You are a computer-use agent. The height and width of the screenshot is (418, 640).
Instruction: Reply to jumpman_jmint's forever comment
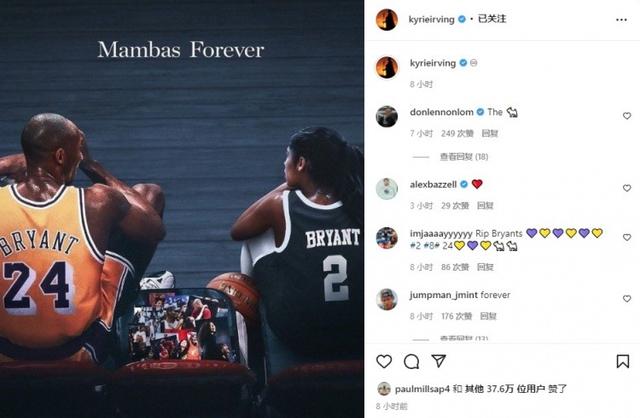pyautogui.click(x=488, y=316)
